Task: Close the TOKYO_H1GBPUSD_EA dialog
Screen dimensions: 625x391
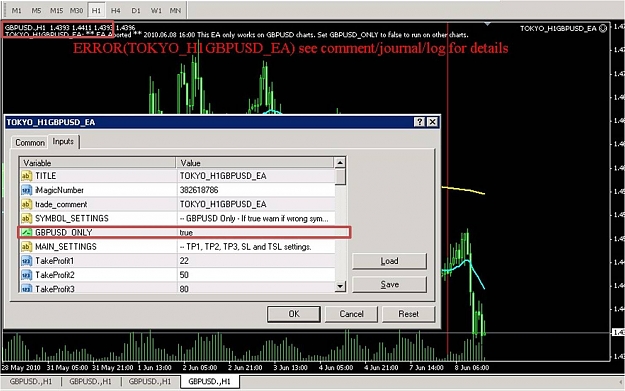Action: [x=432, y=122]
